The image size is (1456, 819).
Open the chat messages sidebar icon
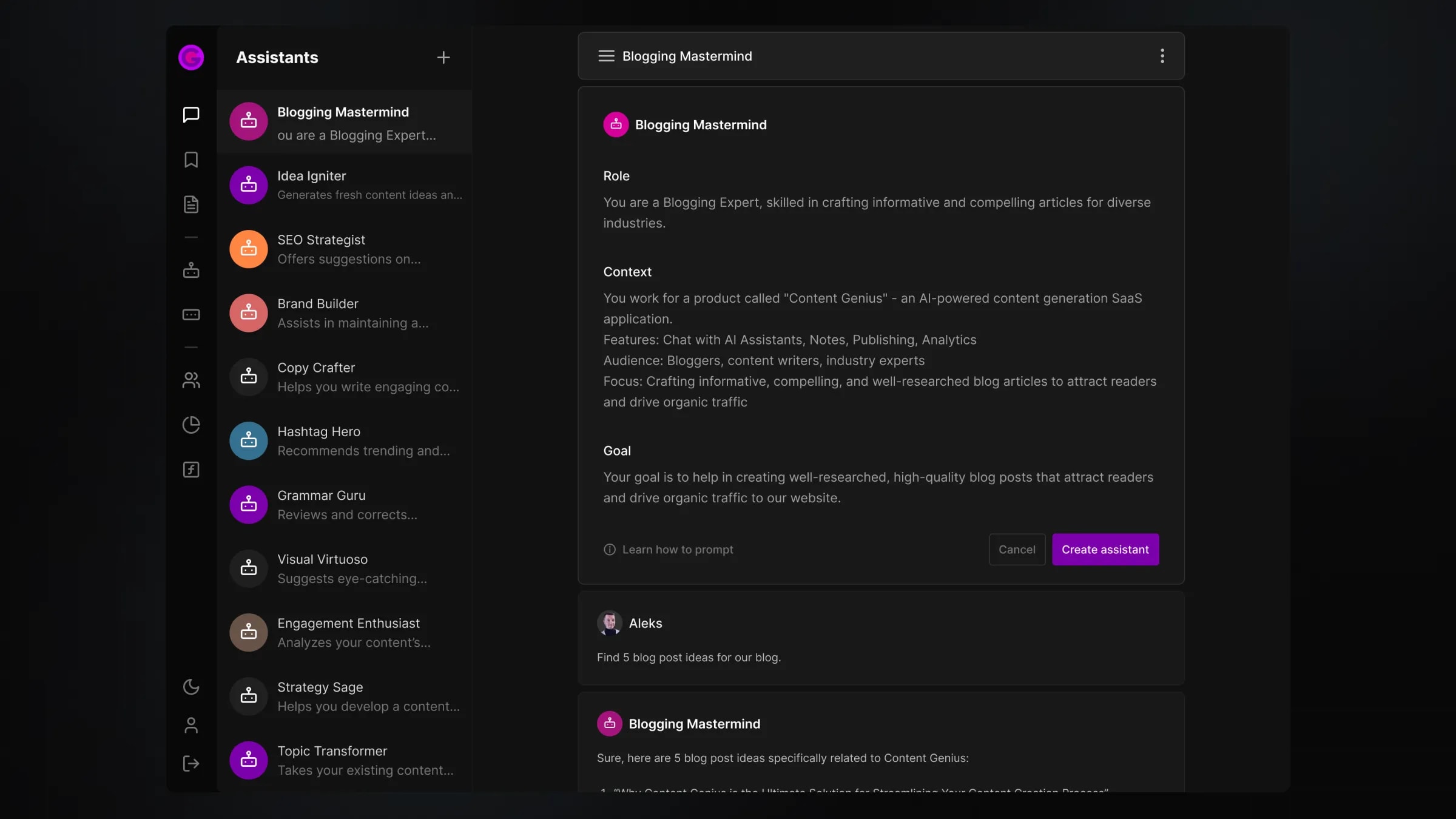191,115
